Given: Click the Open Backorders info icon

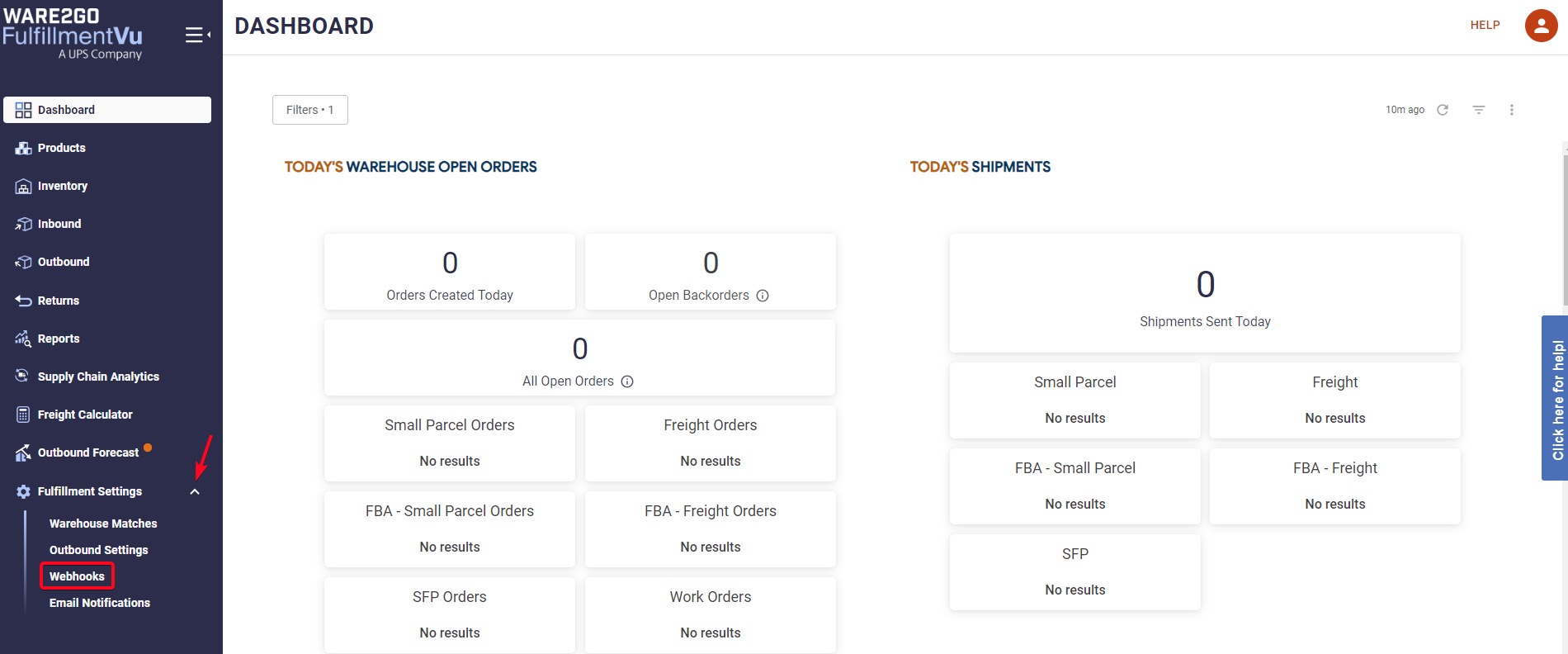Looking at the screenshot, I should 763,296.
